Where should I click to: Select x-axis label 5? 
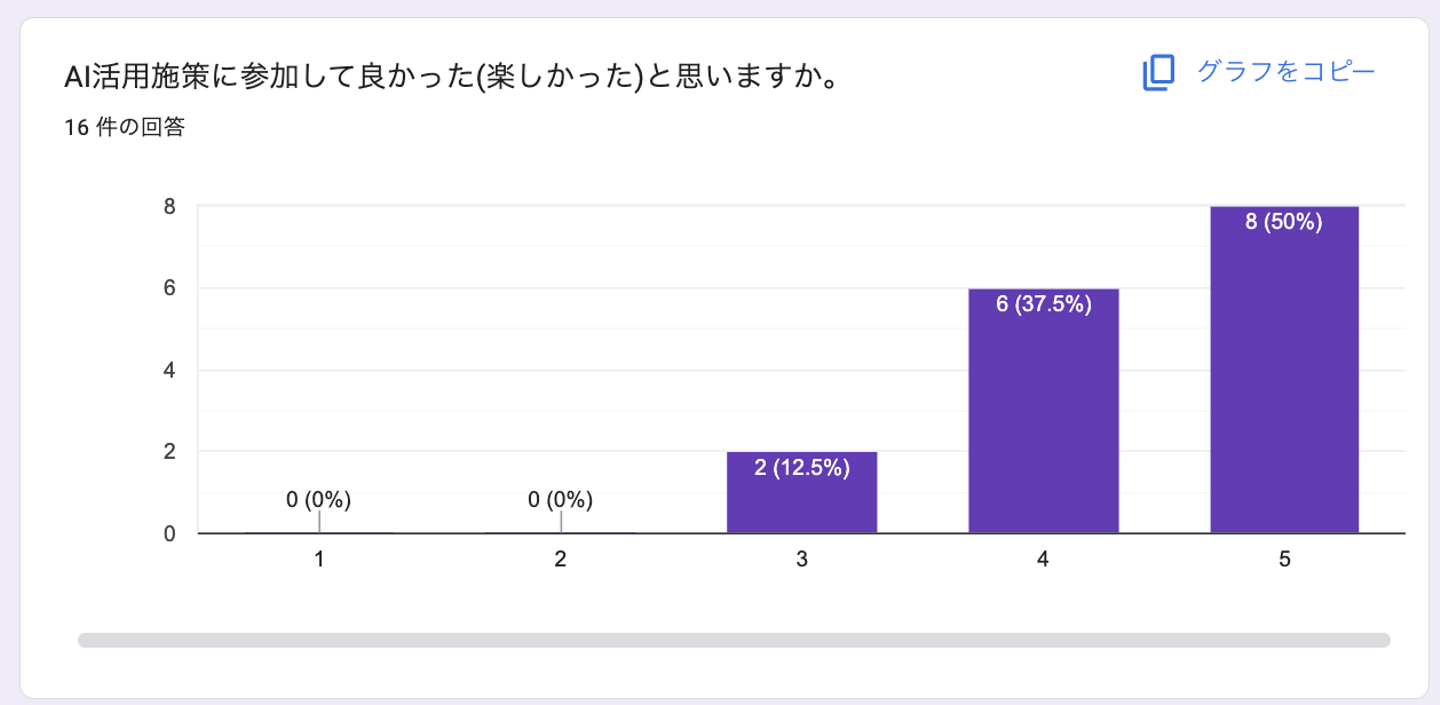click(1284, 560)
